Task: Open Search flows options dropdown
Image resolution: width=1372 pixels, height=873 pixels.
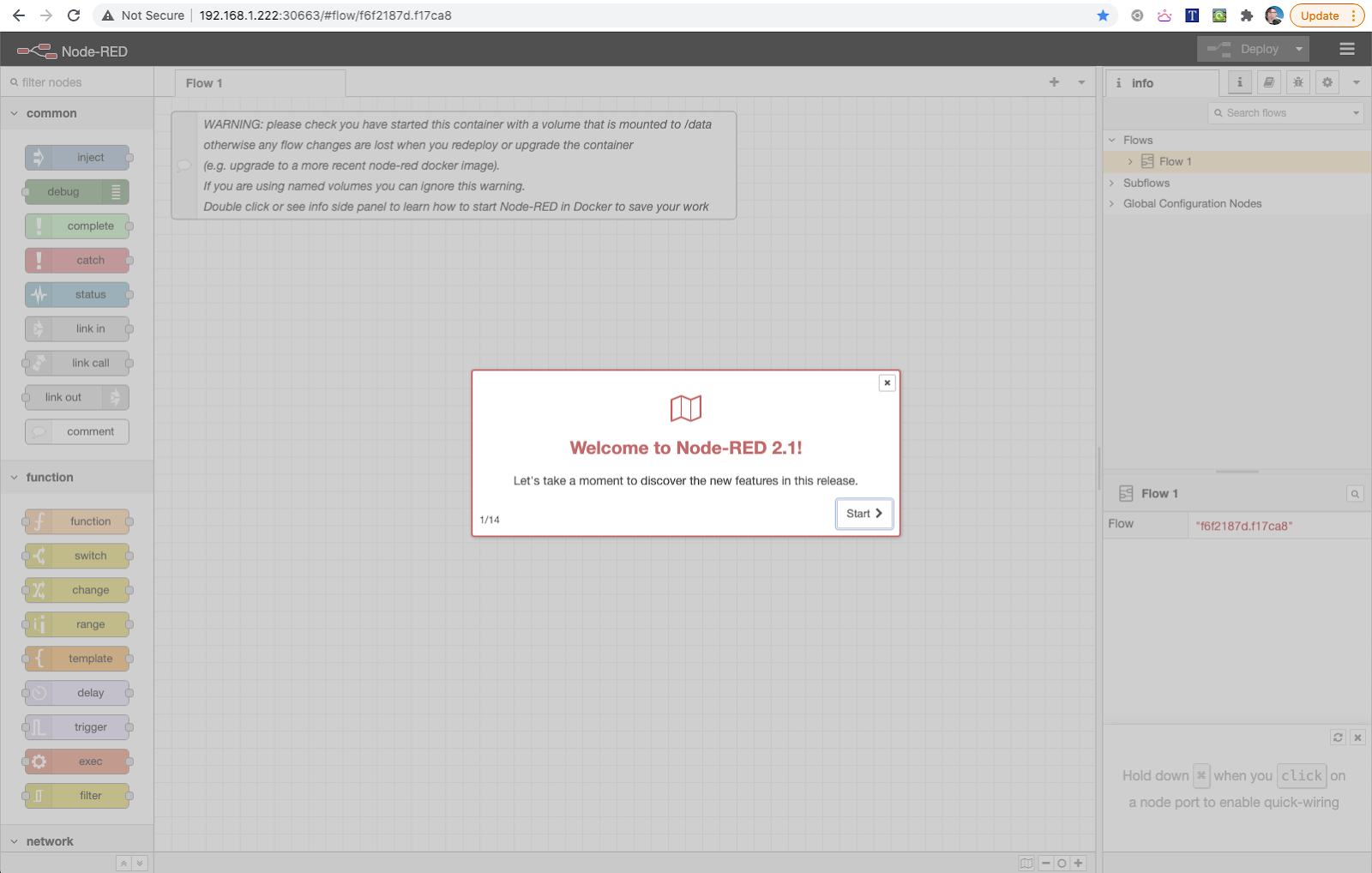Action: pyautogui.click(x=1356, y=113)
